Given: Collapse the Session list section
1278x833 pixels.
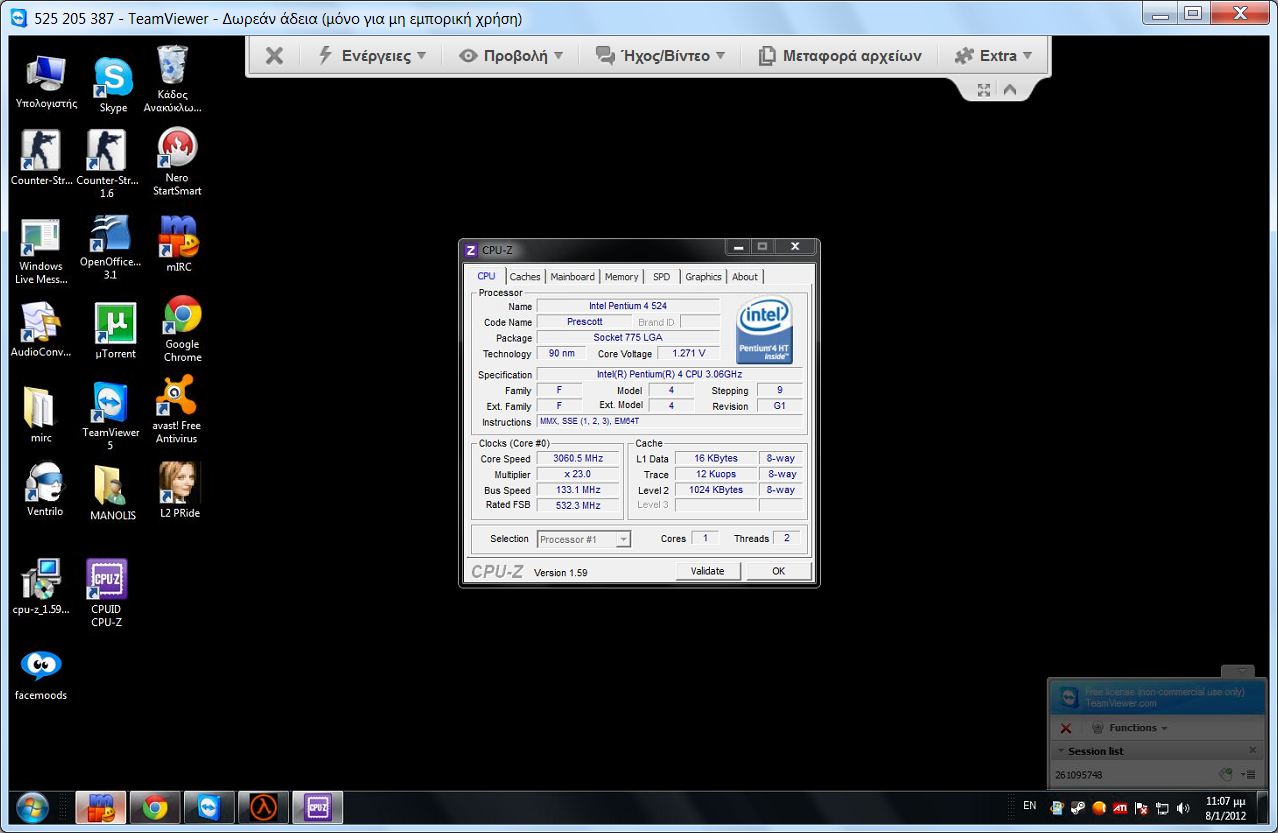Looking at the screenshot, I should coord(1061,751).
